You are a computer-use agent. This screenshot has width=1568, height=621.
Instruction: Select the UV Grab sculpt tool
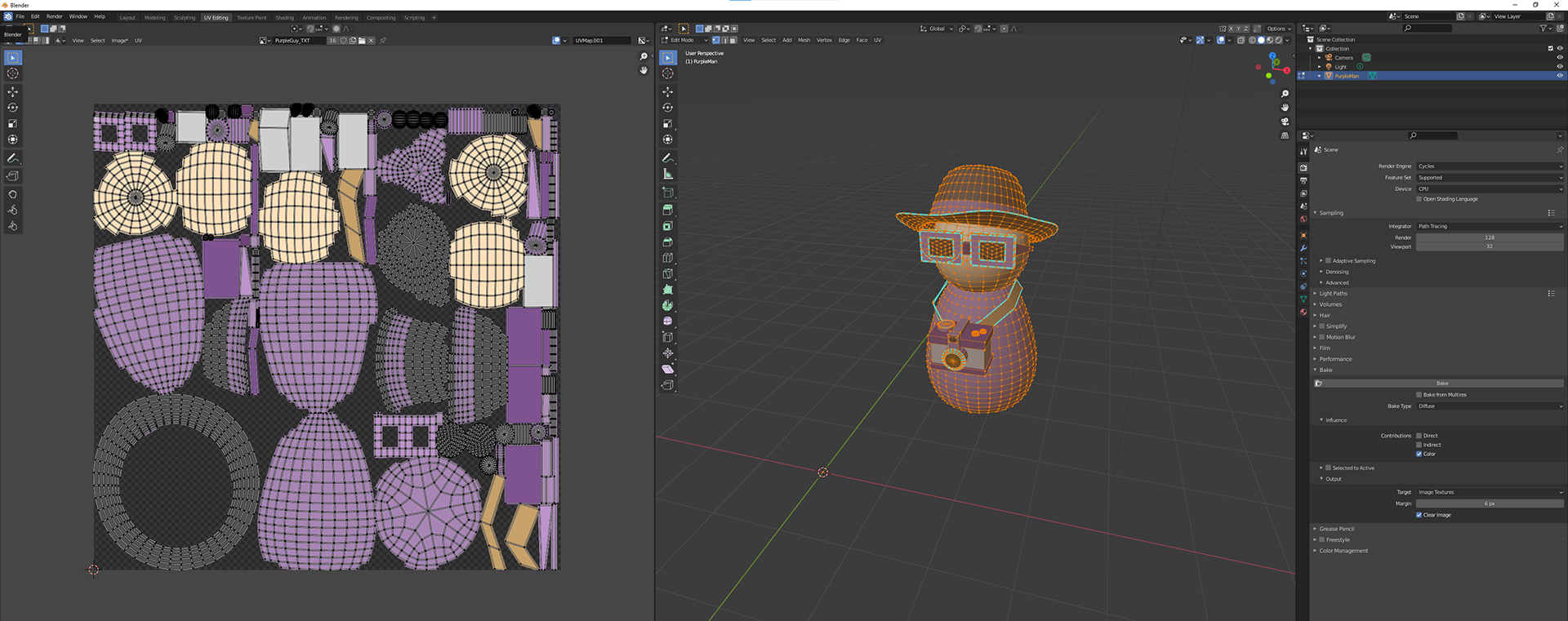[13, 194]
